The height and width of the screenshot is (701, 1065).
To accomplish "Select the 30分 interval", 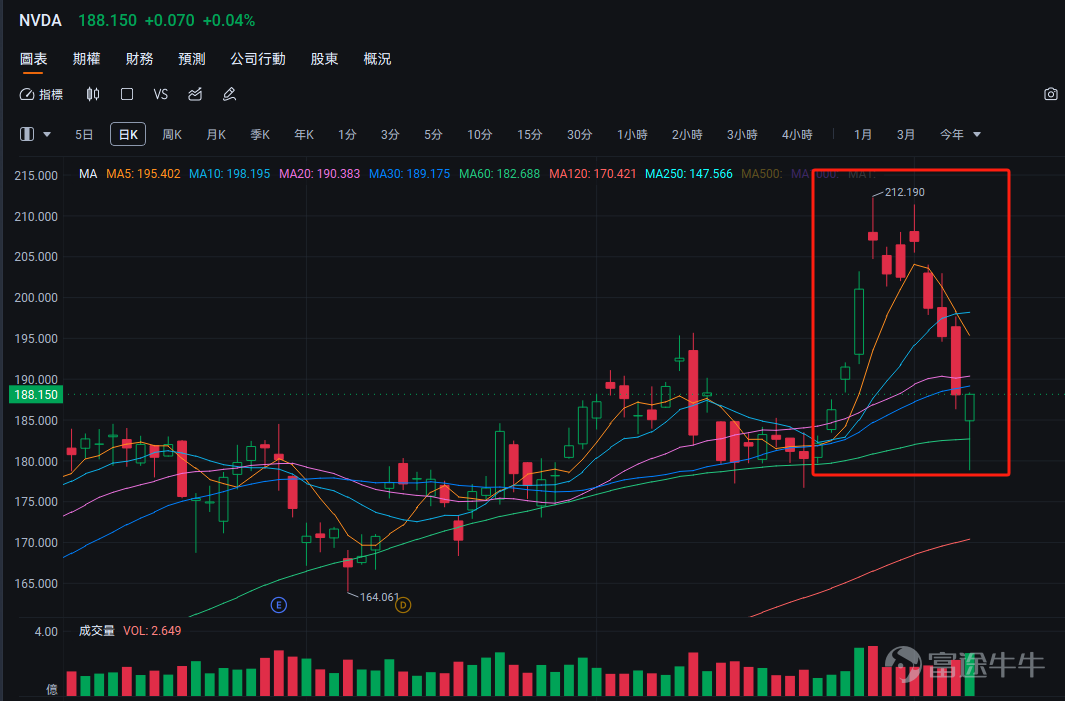I will coord(579,134).
